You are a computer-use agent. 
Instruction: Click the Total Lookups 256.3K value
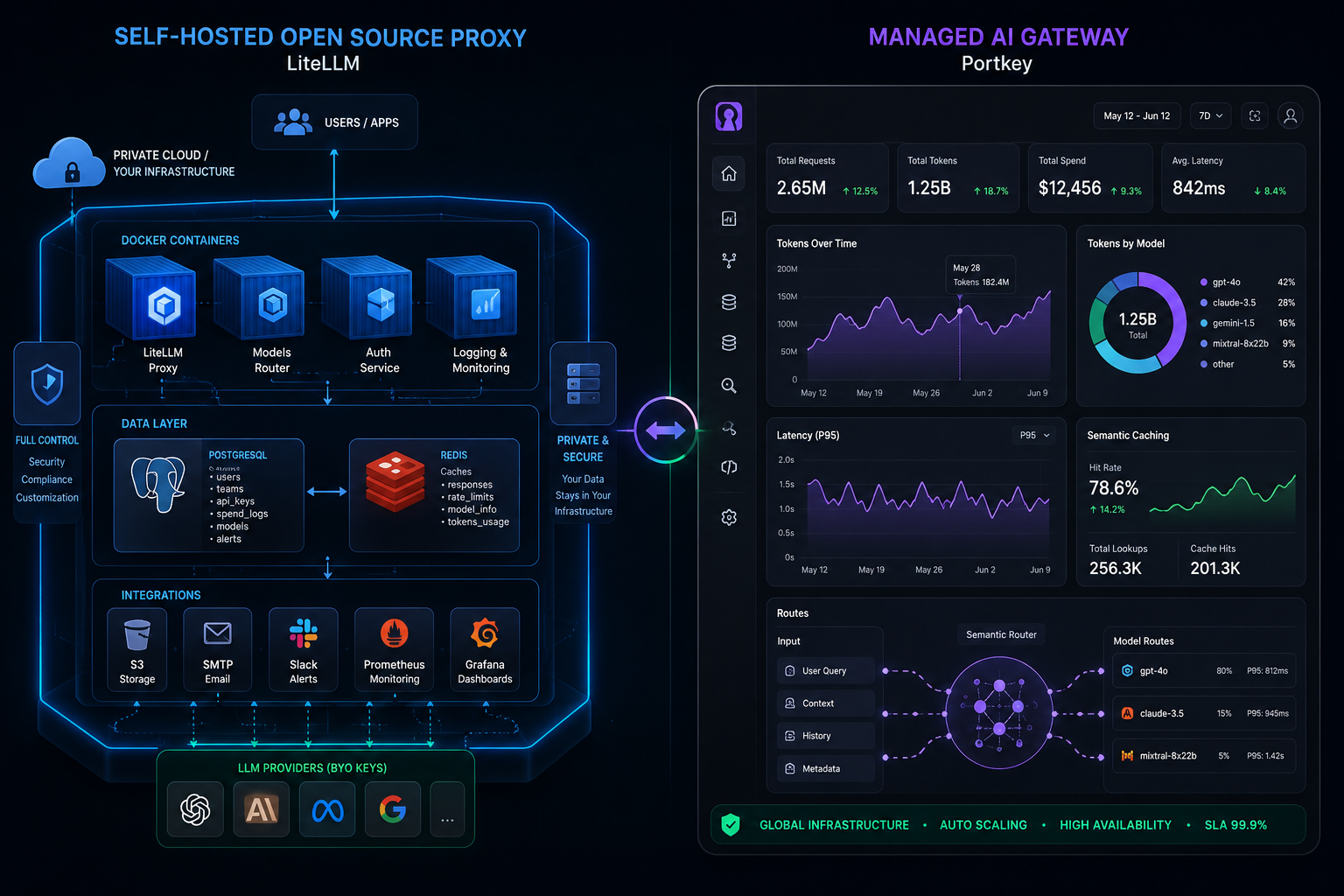[1115, 569]
